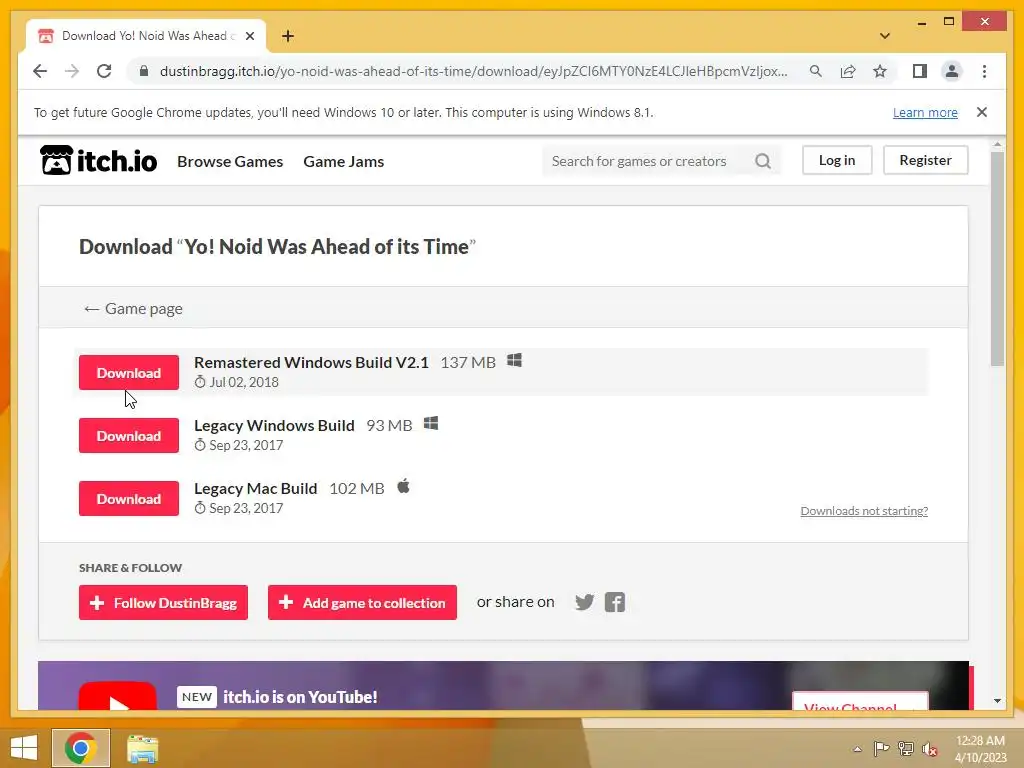
Task: Reload the page with the refresh icon
Action: tap(104, 71)
